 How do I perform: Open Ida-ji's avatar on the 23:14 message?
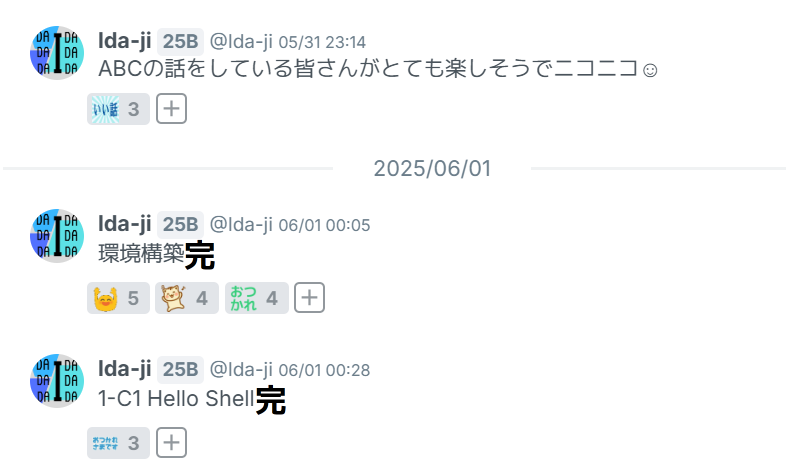pos(57,53)
